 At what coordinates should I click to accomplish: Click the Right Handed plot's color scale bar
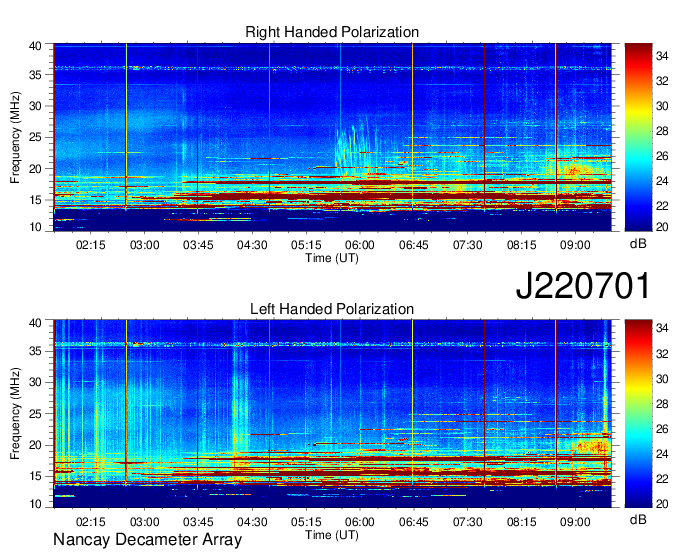638,137
